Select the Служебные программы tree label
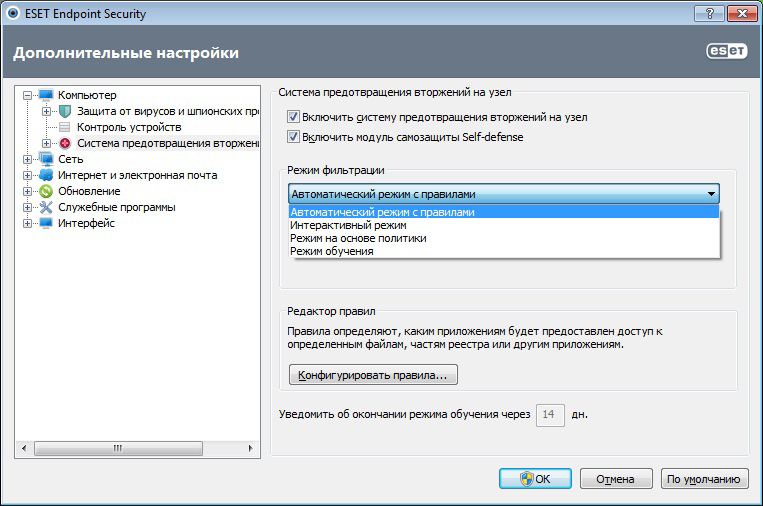The image size is (763, 506). point(117,207)
